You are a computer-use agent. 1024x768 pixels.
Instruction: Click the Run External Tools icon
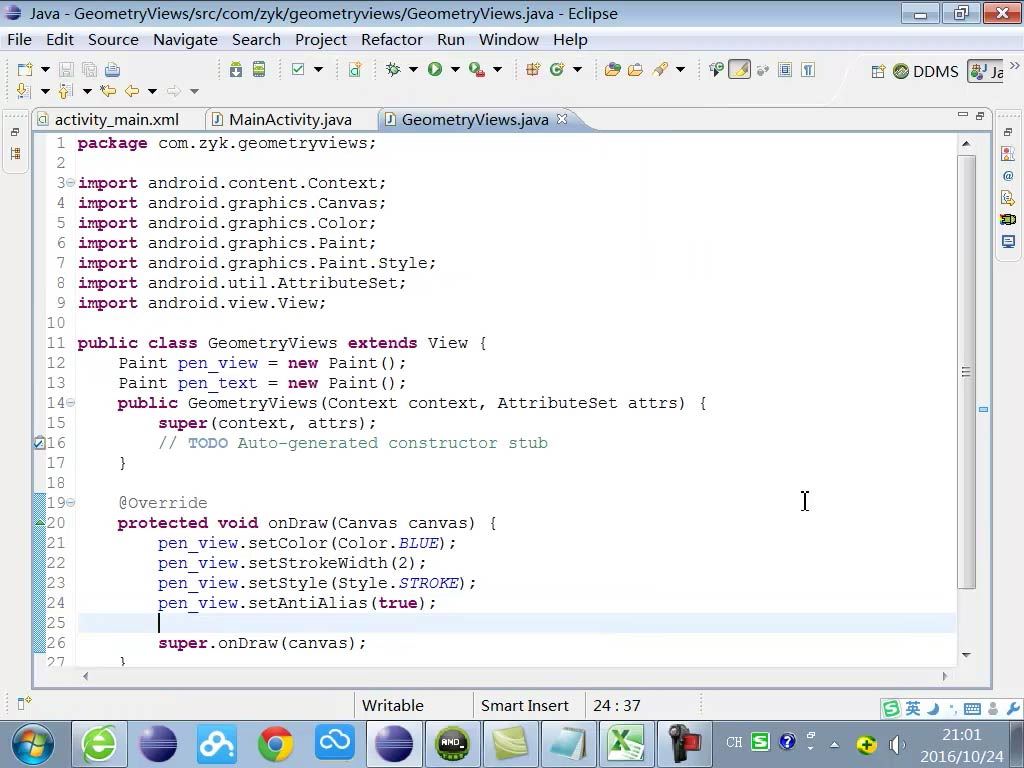[x=477, y=69]
